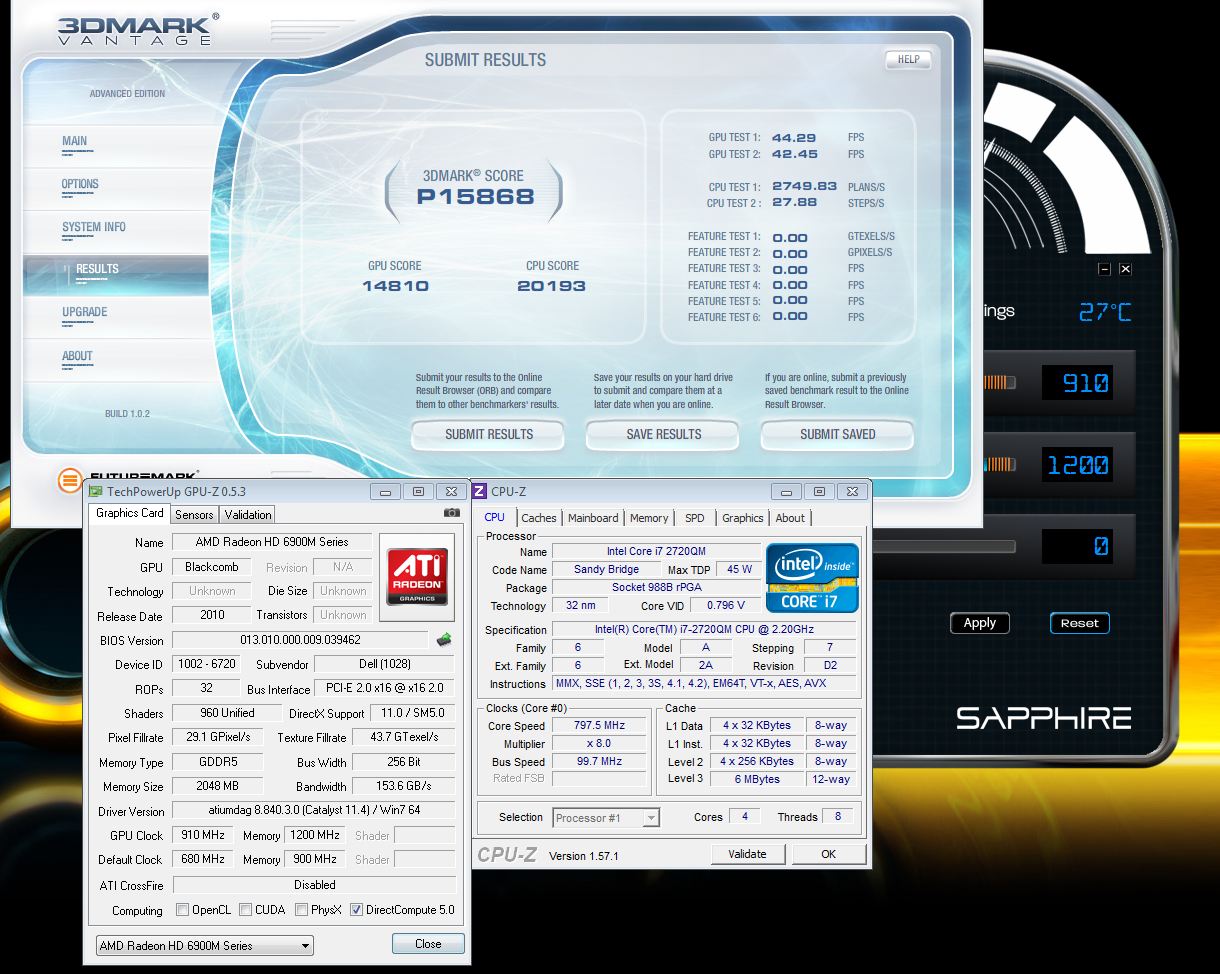
Task: Open the Memory tab in CPU-Z
Action: coord(649,518)
